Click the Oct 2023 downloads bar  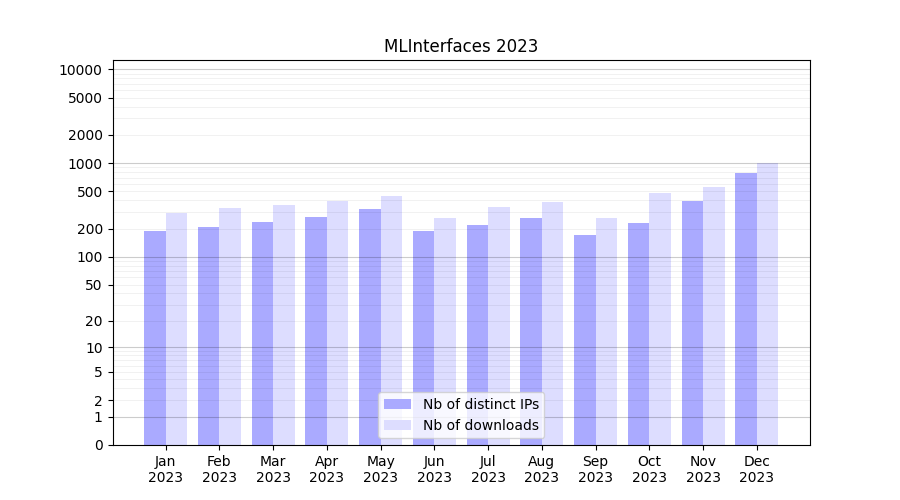(x=659, y=319)
